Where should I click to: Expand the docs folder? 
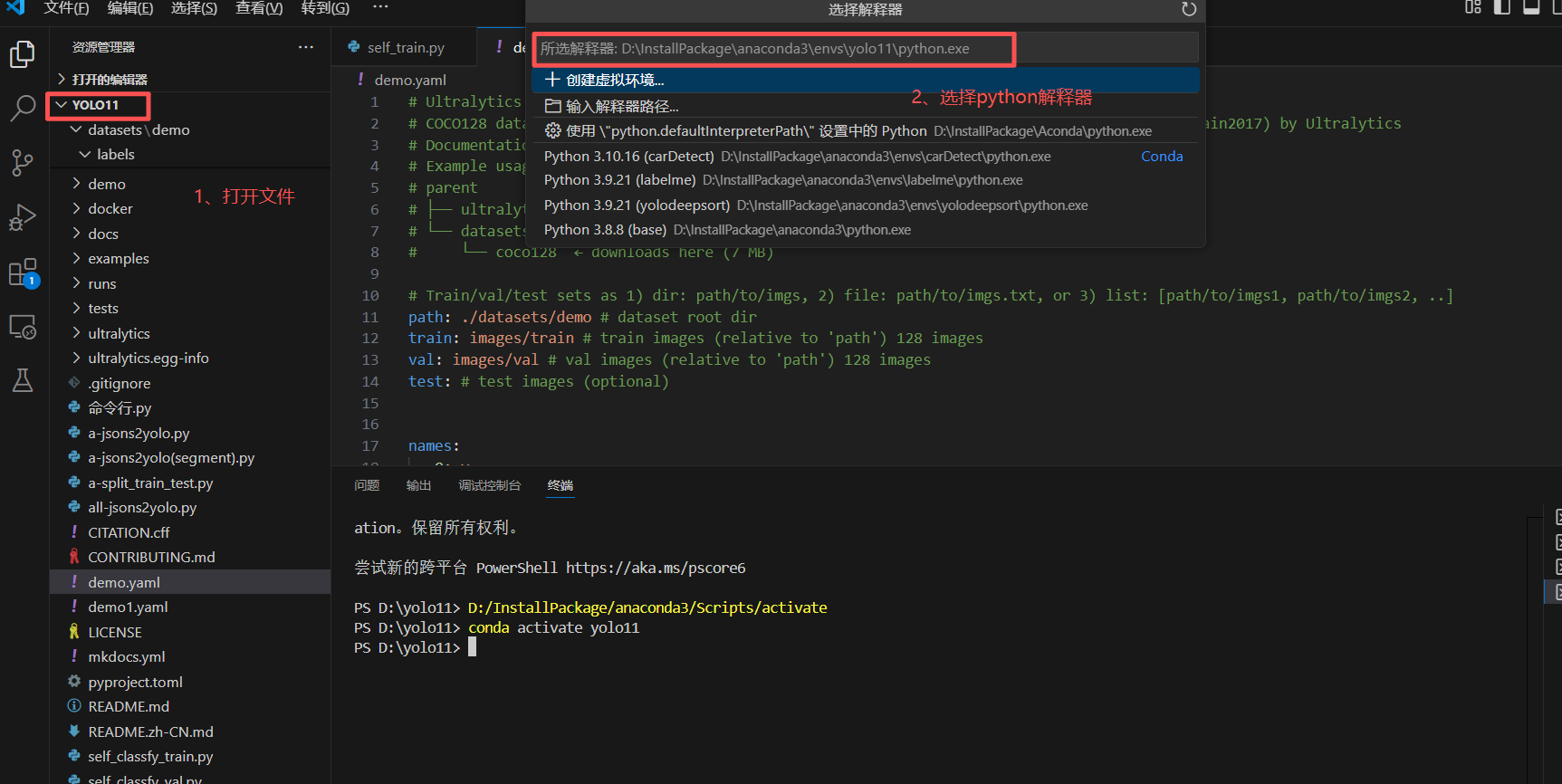(x=190, y=234)
